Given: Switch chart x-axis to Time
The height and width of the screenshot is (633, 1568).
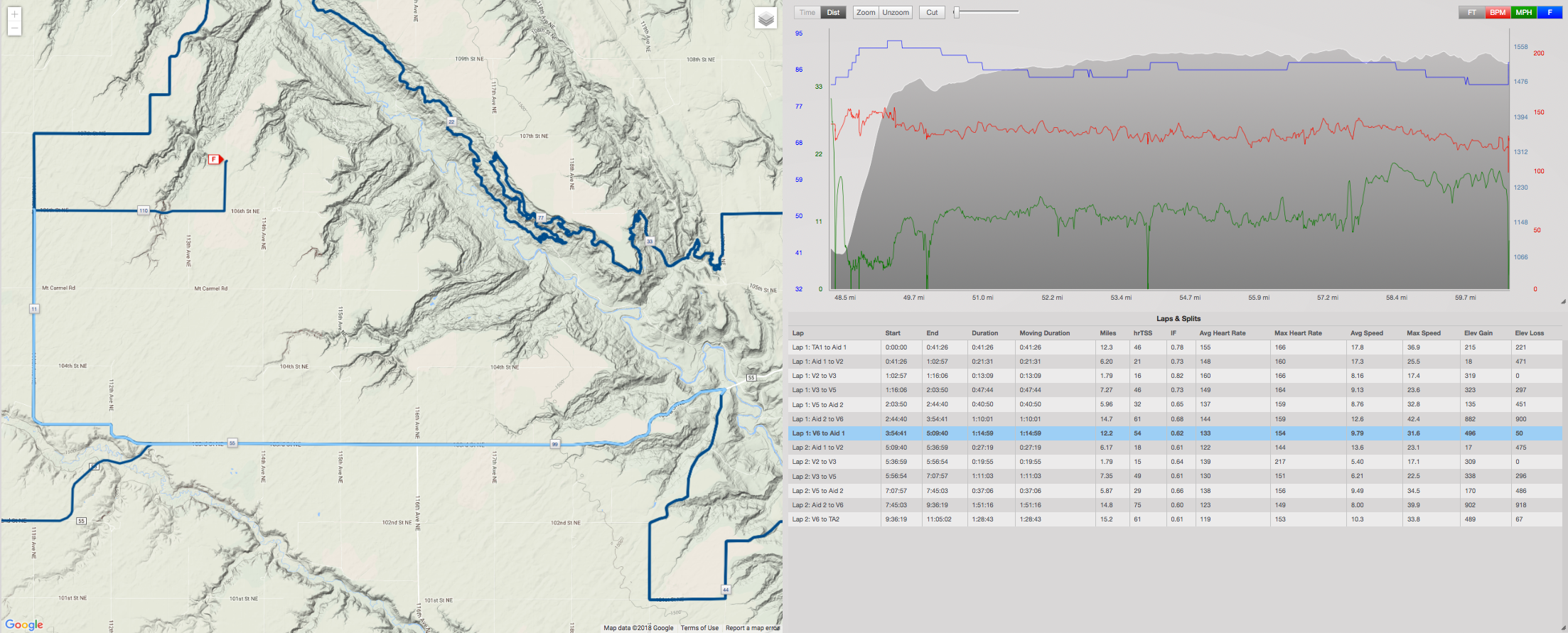Looking at the screenshot, I should pyautogui.click(x=807, y=12).
